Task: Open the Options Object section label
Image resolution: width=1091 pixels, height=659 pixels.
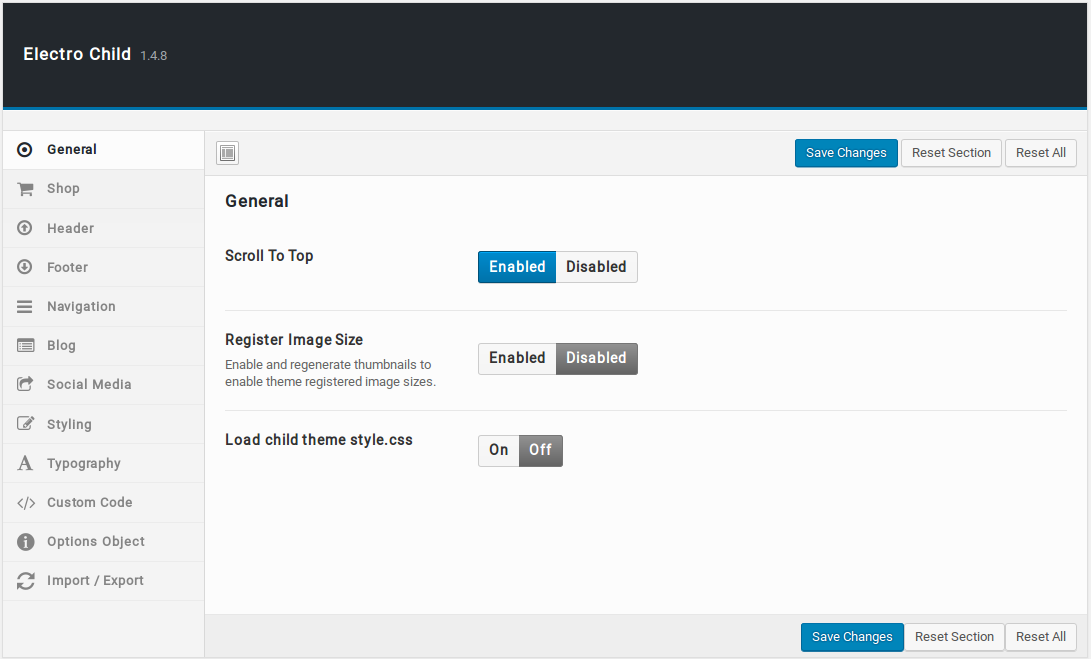Action: click(x=96, y=541)
